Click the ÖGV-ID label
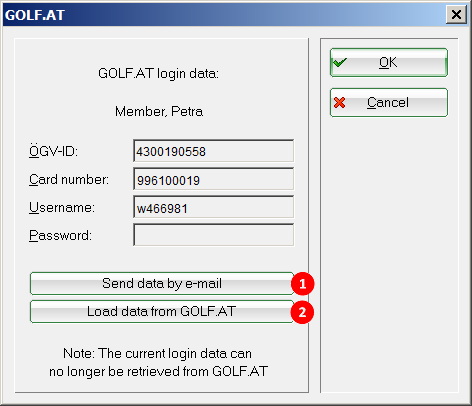The height and width of the screenshot is (406, 472). [x=53, y=151]
